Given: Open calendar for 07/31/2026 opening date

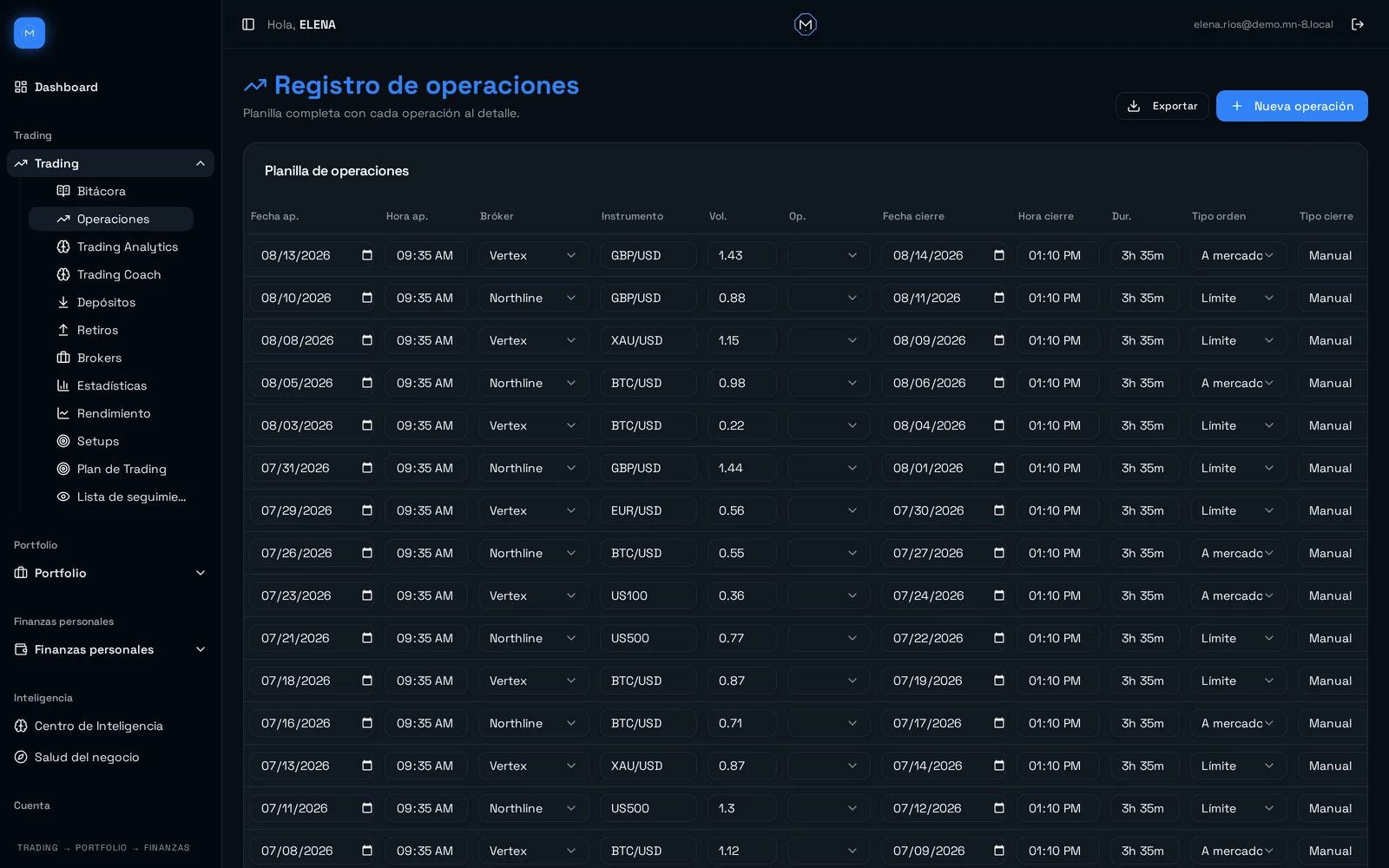Looking at the screenshot, I should click(367, 468).
